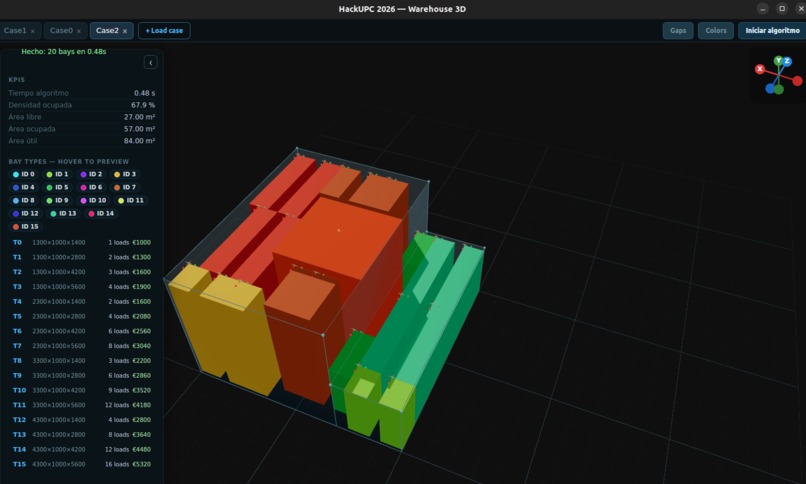Image resolution: width=806 pixels, height=484 pixels.
Task: Select the ID 9 bay type chip
Action: coord(57,200)
